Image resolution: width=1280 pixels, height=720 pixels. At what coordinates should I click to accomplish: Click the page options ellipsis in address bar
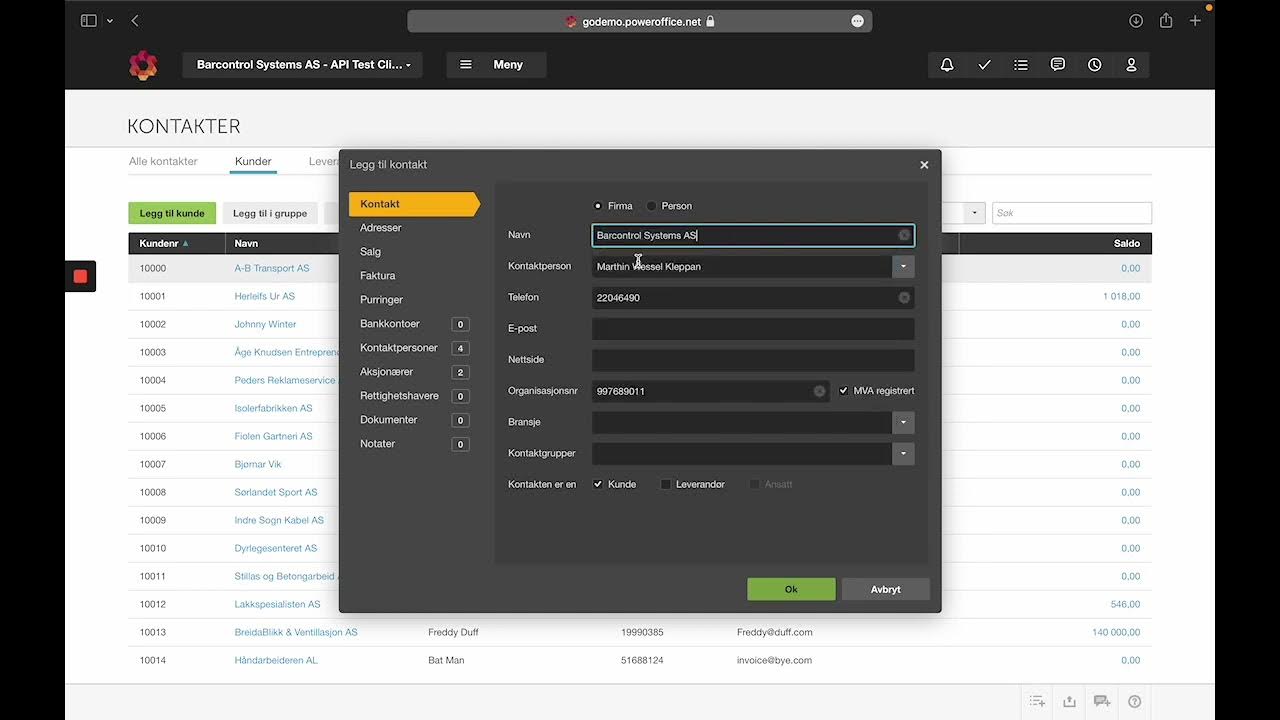tap(857, 21)
